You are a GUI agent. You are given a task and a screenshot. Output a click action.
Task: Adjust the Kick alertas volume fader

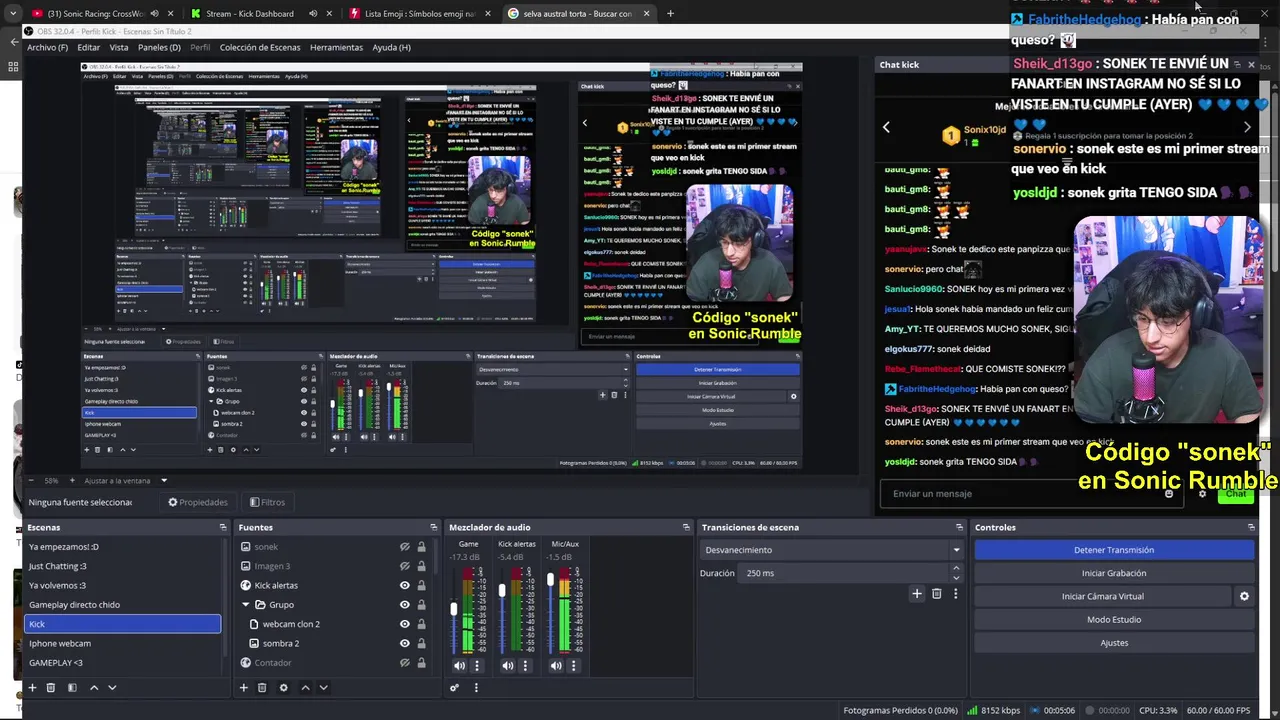pyautogui.click(x=502, y=590)
